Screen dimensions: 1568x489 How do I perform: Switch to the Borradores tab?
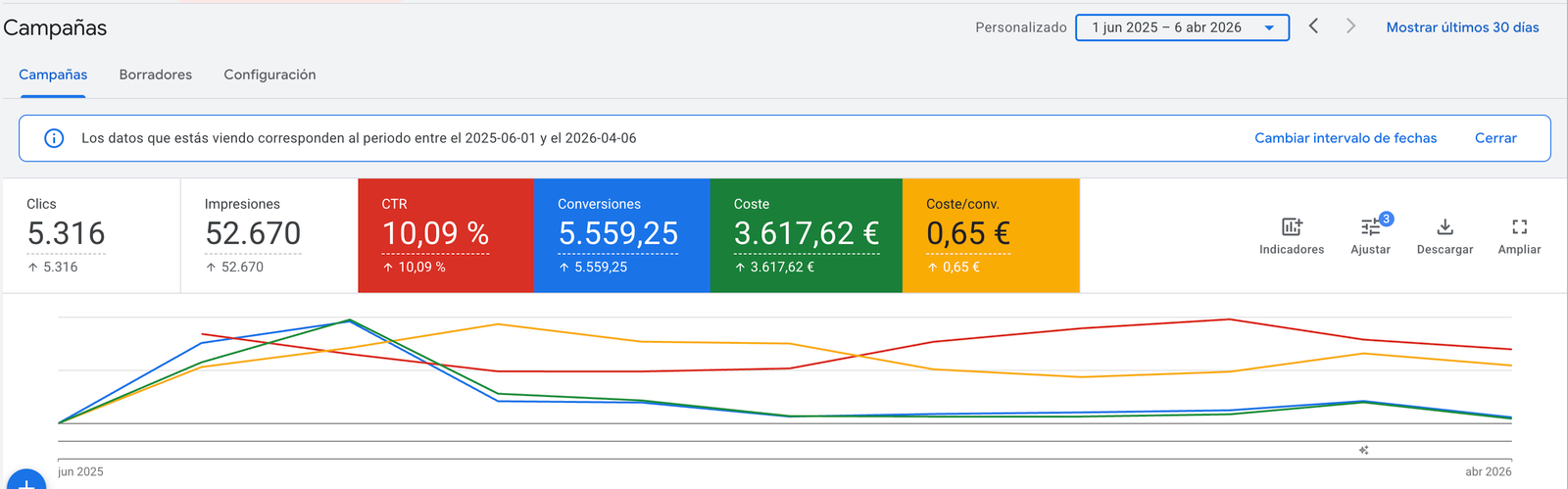pyautogui.click(x=156, y=74)
